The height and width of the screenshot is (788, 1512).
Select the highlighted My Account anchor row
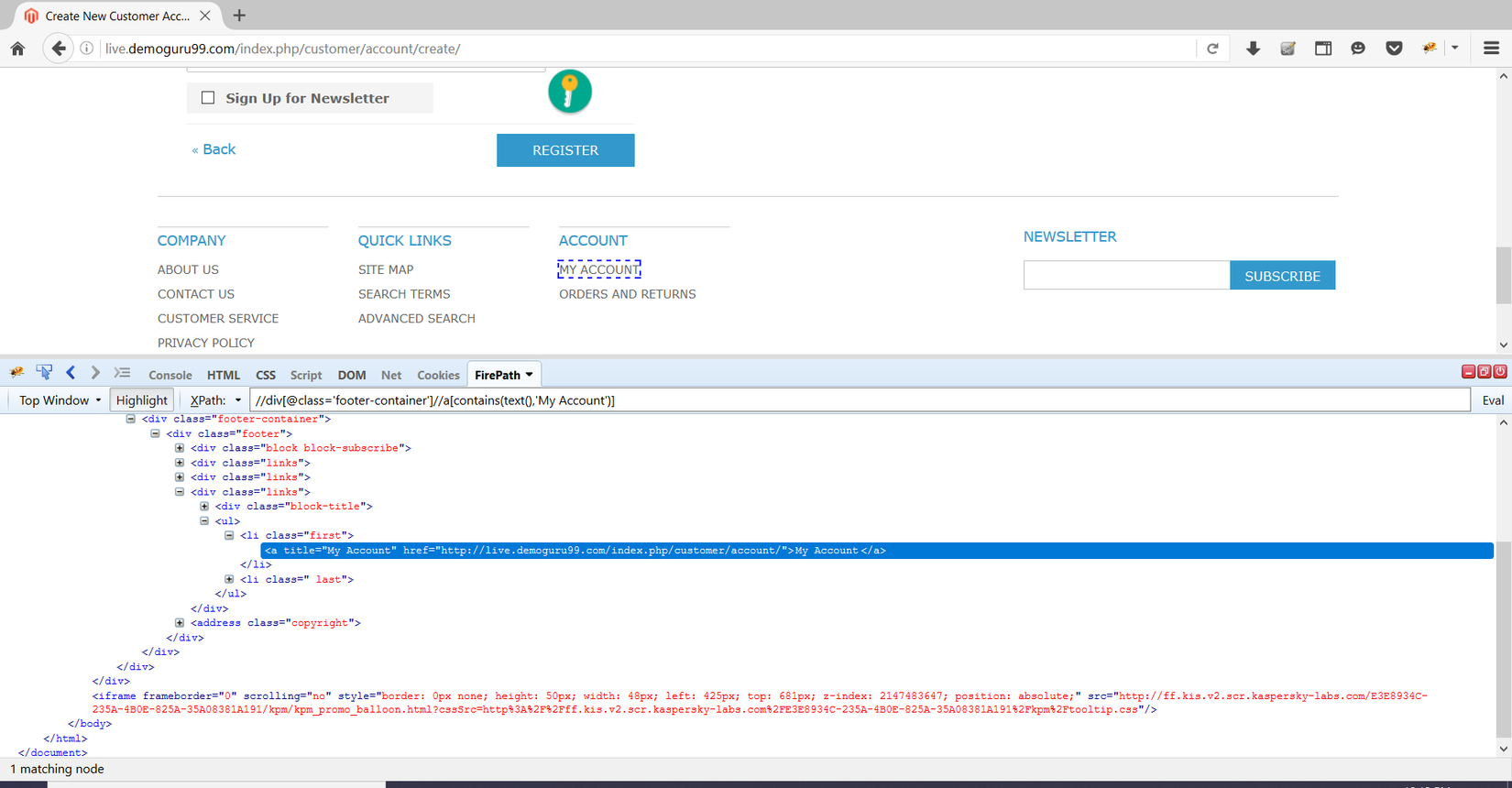(877, 551)
